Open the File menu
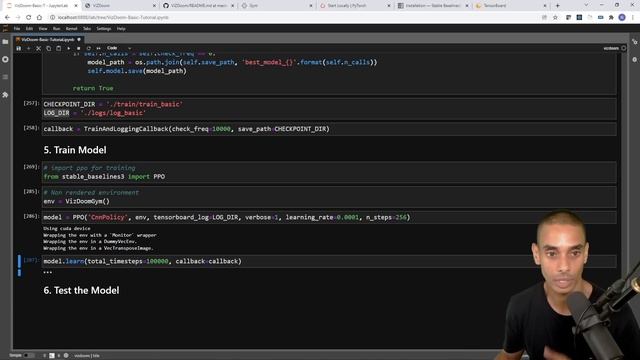 click(17, 29)
